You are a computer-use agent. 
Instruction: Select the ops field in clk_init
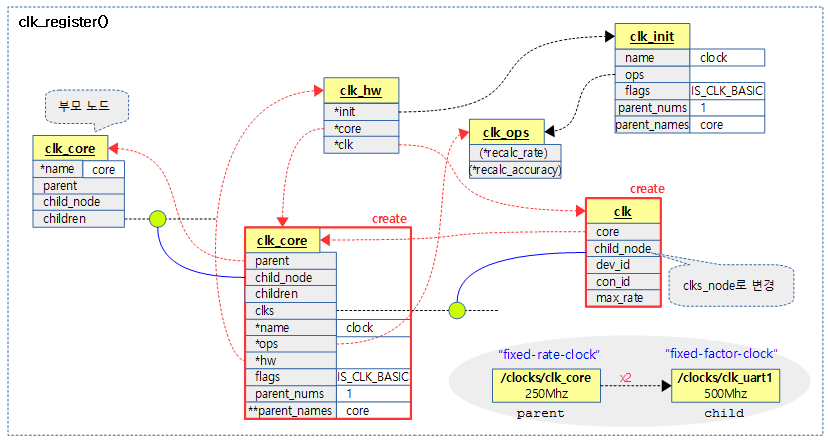pos(652,75)
